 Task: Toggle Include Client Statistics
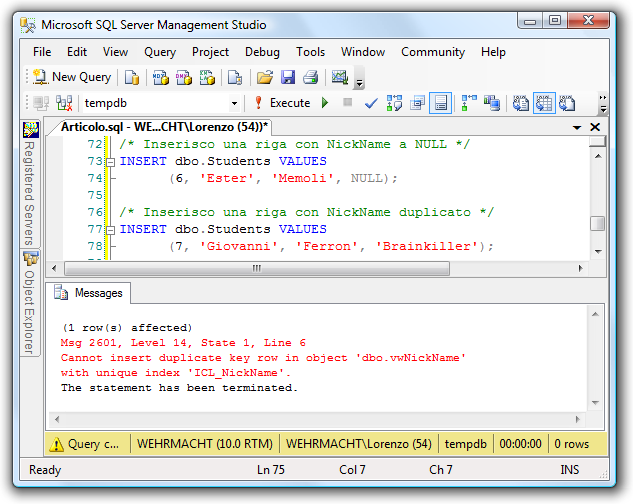coord(492,103)
